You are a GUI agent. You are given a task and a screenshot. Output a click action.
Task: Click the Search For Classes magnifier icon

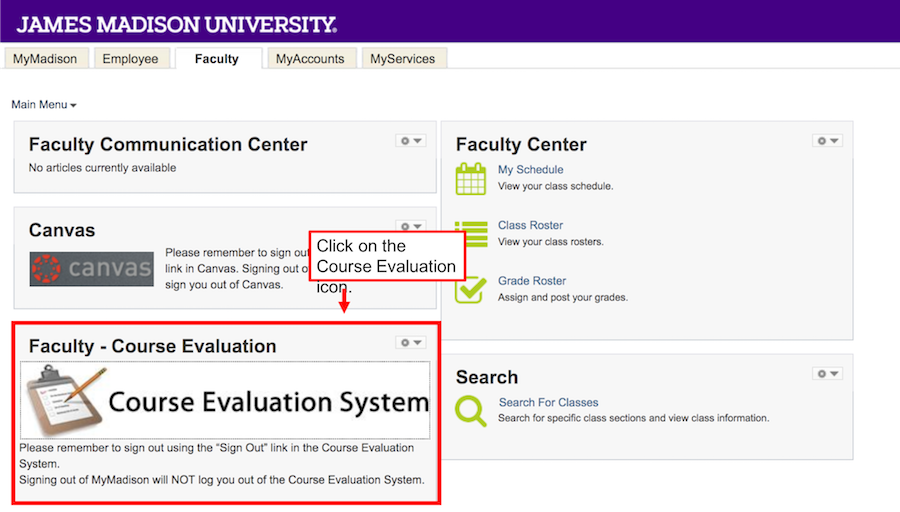pyautogui.click(x=471, y=410)
